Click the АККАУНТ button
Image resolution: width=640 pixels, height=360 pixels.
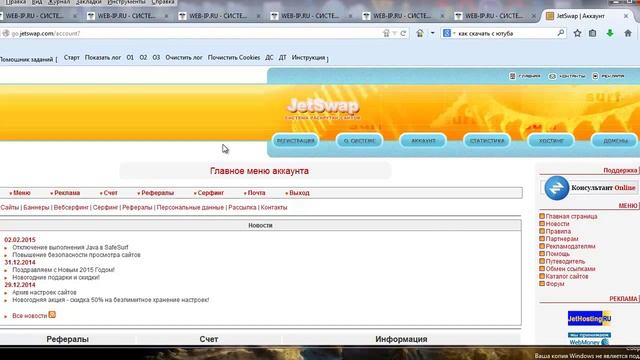point(423,141)
